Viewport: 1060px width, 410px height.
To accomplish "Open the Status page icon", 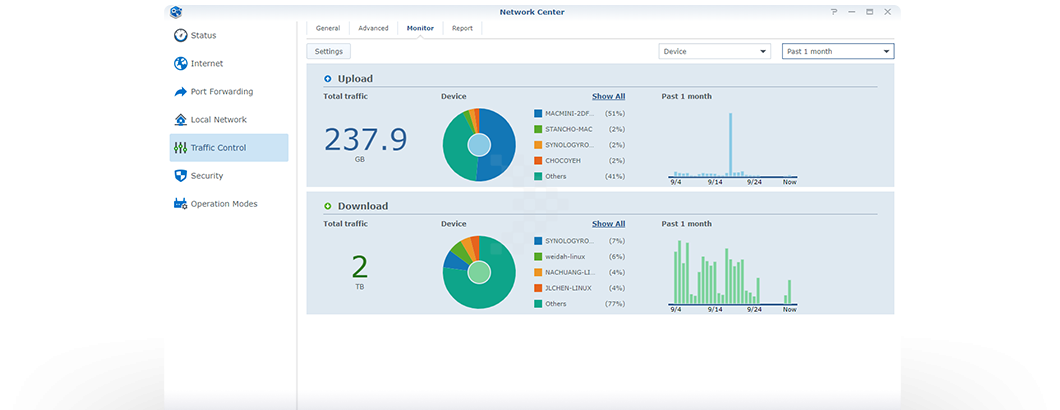I will pyautogui.click(x=180, y=35).
